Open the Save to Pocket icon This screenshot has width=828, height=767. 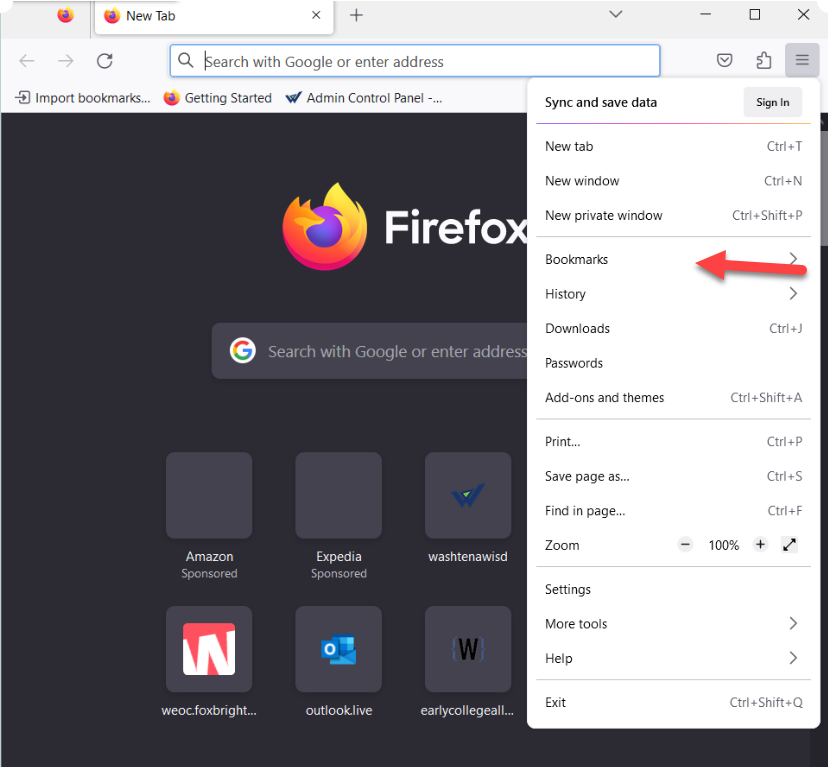724,60
